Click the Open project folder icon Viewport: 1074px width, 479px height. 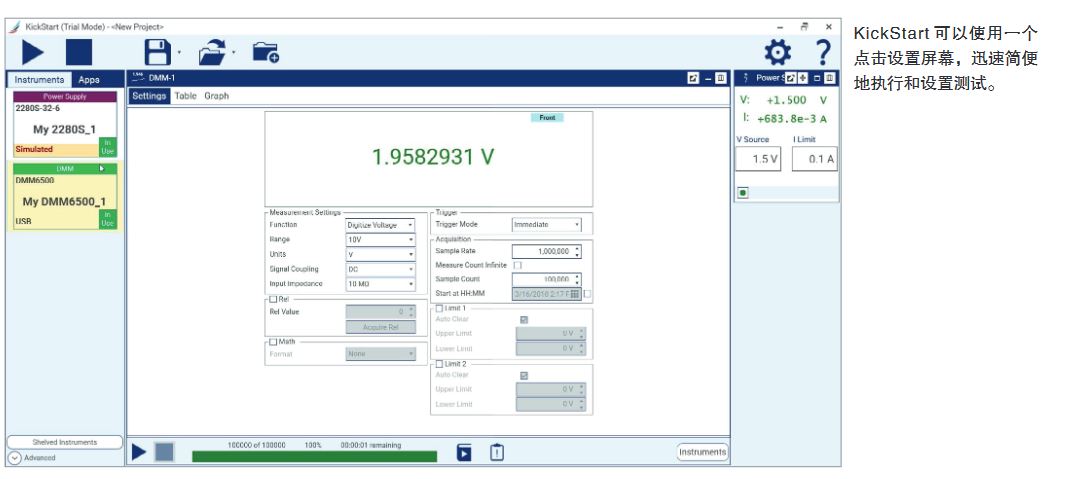[x=214, y=52]
